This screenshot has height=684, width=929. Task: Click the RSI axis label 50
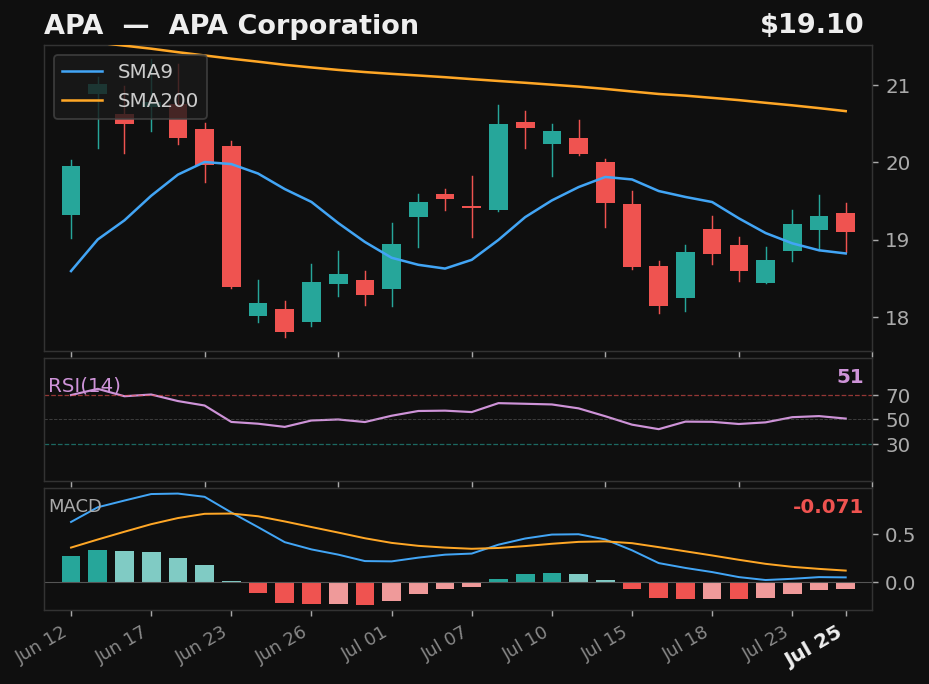[898, 420]
